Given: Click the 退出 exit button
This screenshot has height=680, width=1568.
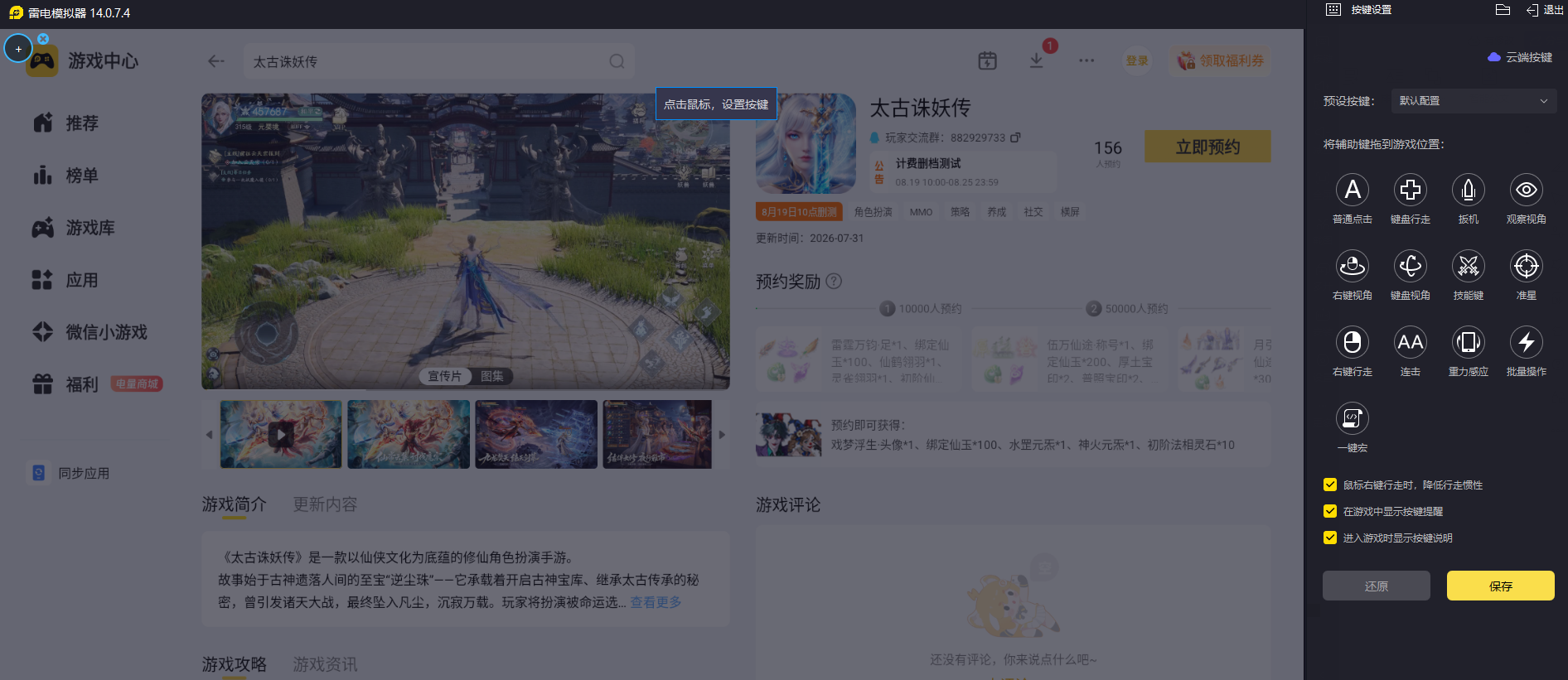Looking at the screenshot, I should pyautogui.click(x=1545, y=10).
